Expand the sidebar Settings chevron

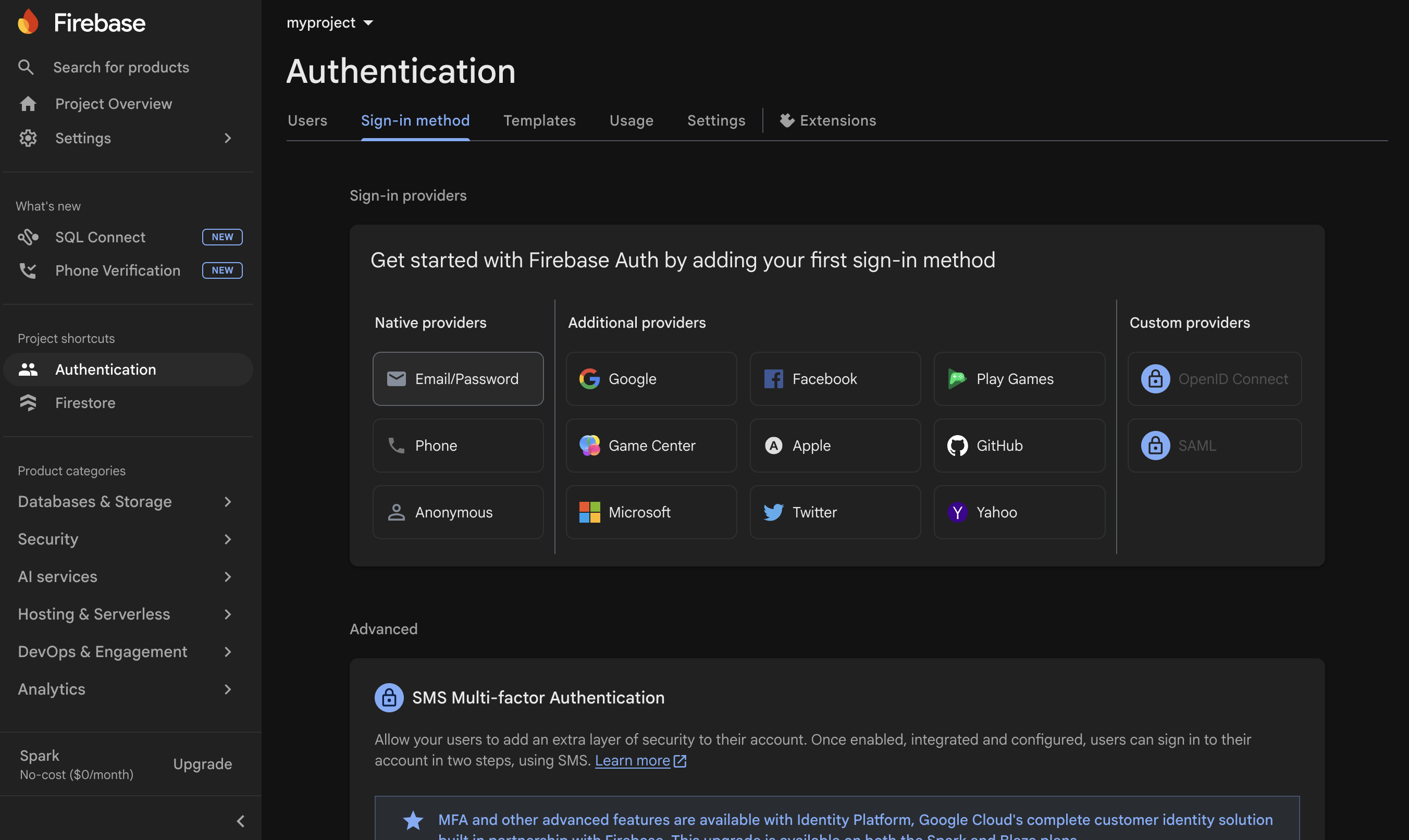tap(228, 138)
